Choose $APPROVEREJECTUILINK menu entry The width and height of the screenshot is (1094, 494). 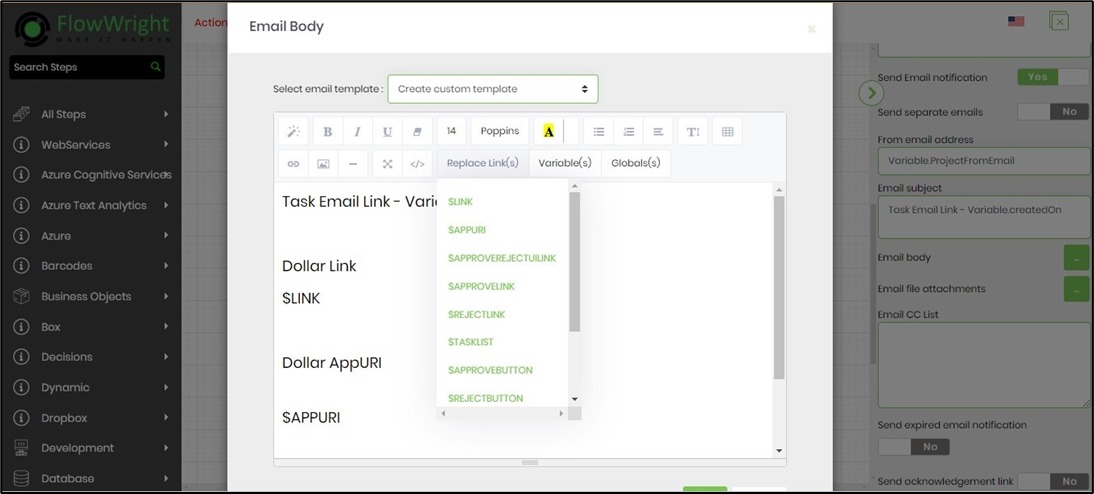pos(502,258)
